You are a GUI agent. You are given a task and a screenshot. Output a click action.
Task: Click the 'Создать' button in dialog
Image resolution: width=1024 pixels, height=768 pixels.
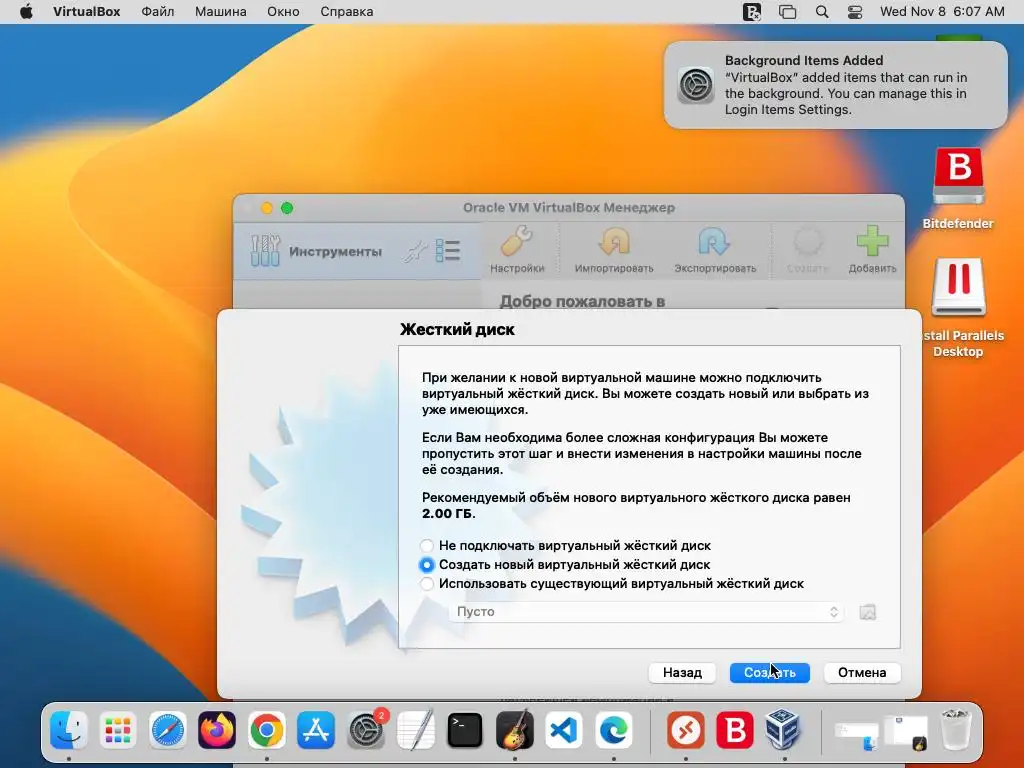click(769, 673)
